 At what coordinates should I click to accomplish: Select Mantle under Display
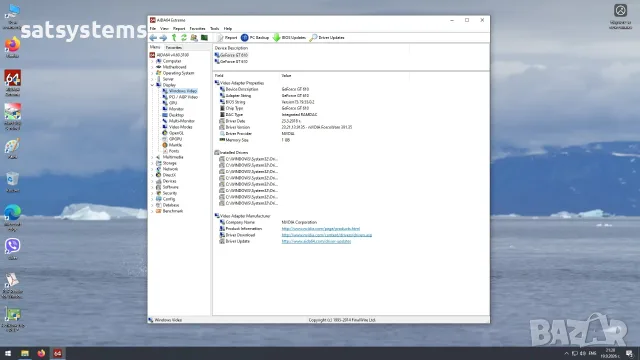pos(172,145)
